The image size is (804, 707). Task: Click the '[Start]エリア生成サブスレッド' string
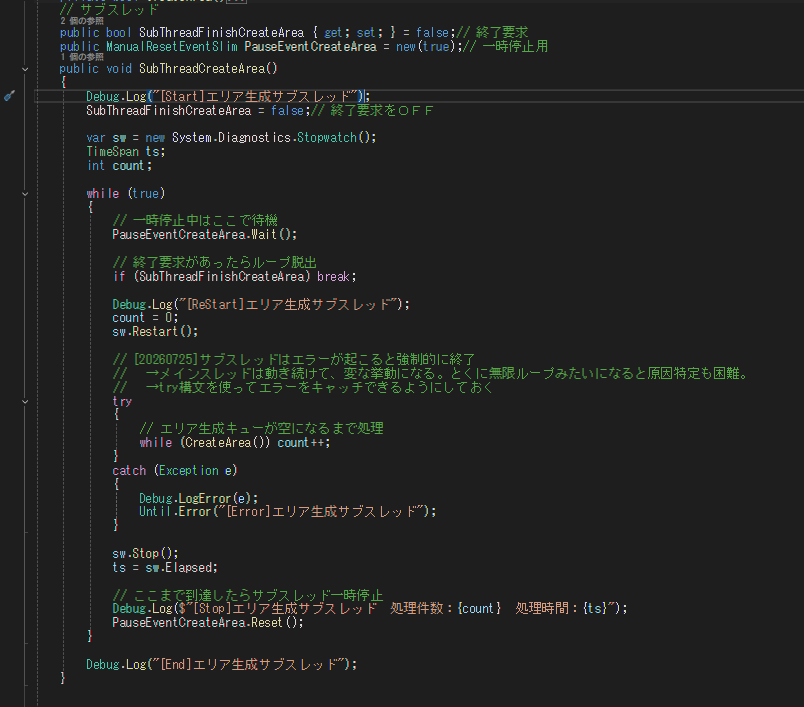(x=254, y=96)
